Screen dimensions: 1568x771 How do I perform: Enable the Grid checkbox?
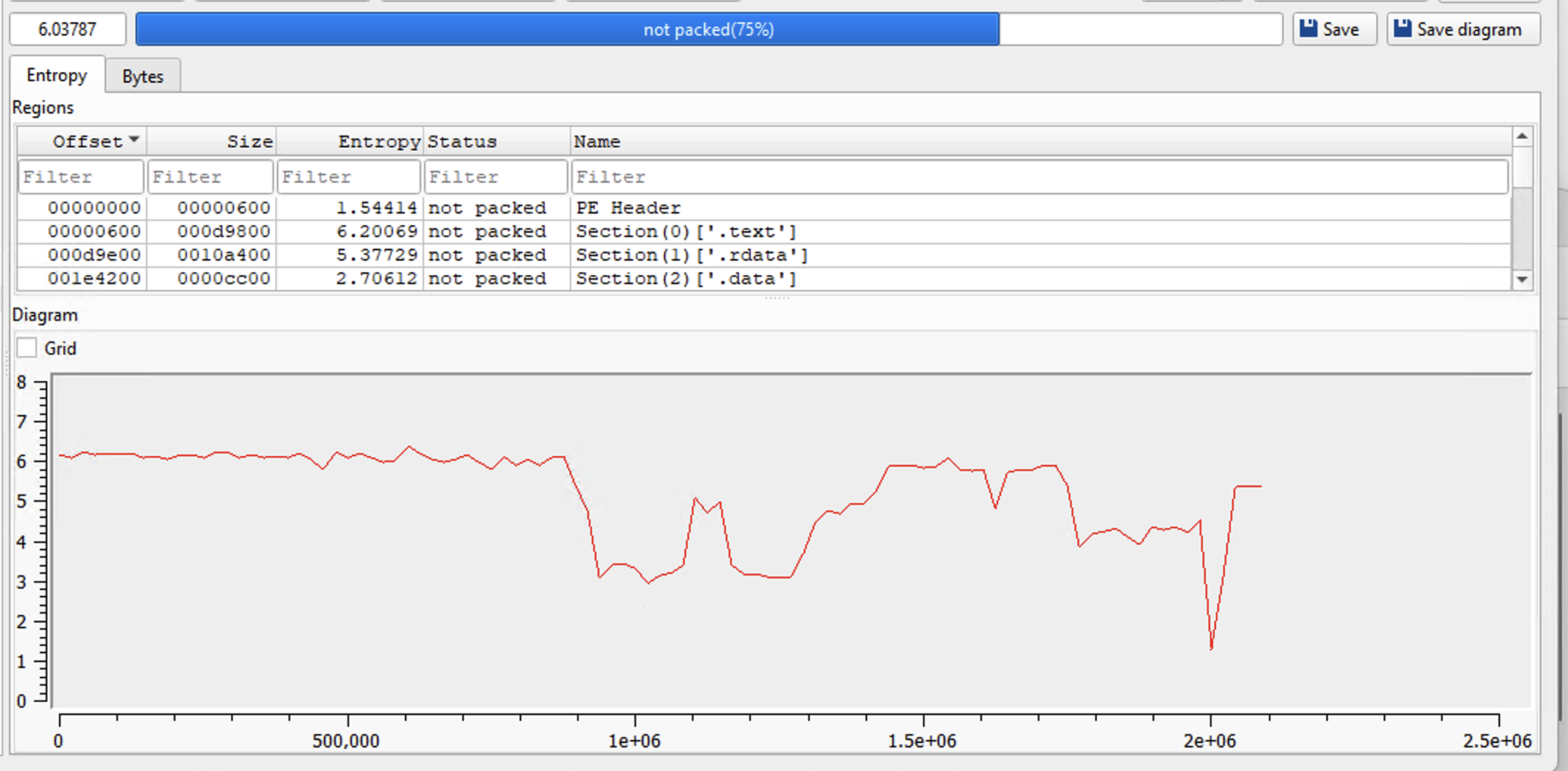[x=27, y=348]
